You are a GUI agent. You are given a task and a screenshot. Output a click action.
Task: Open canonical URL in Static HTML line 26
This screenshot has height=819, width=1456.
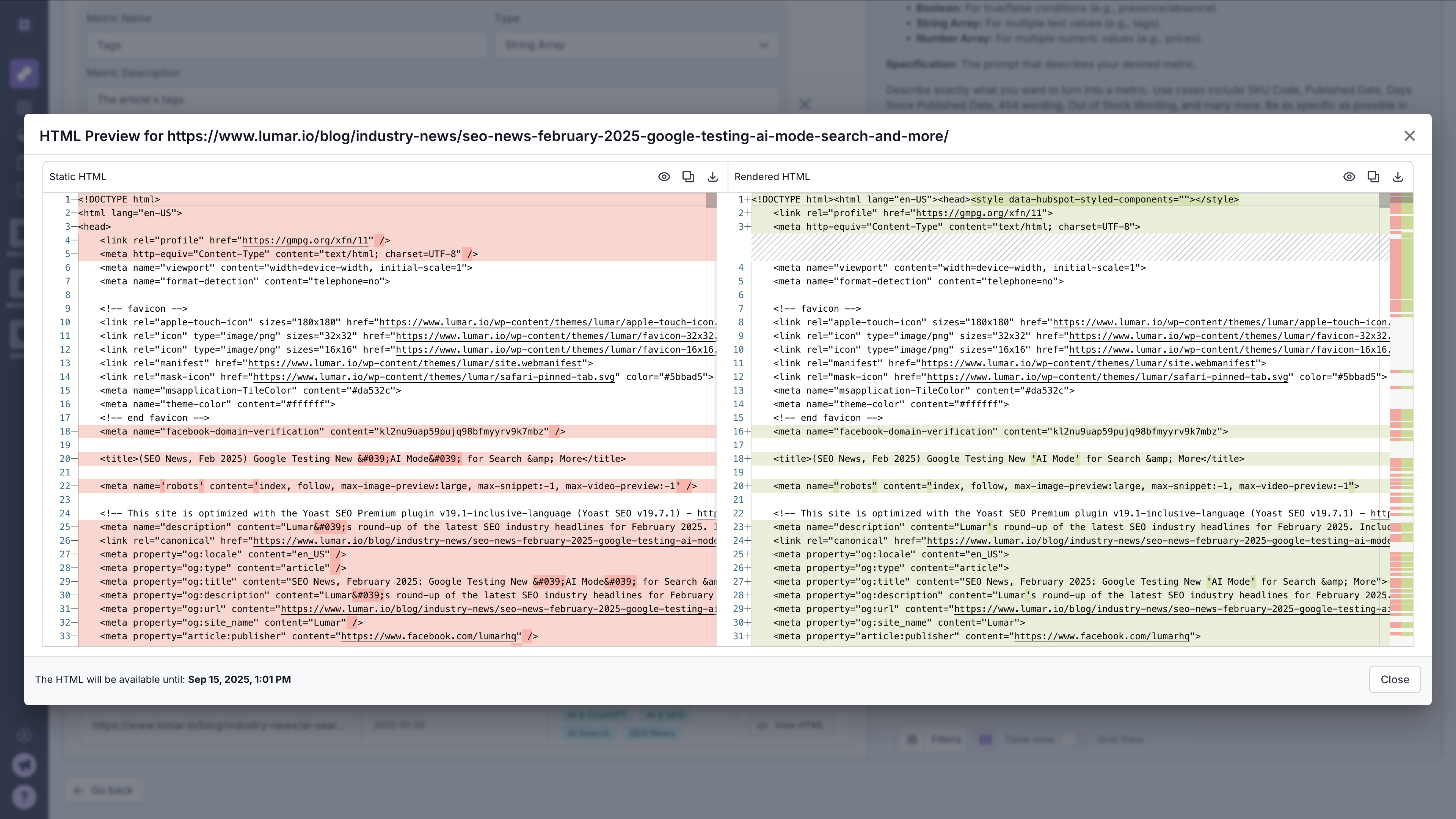click(485, 540)
